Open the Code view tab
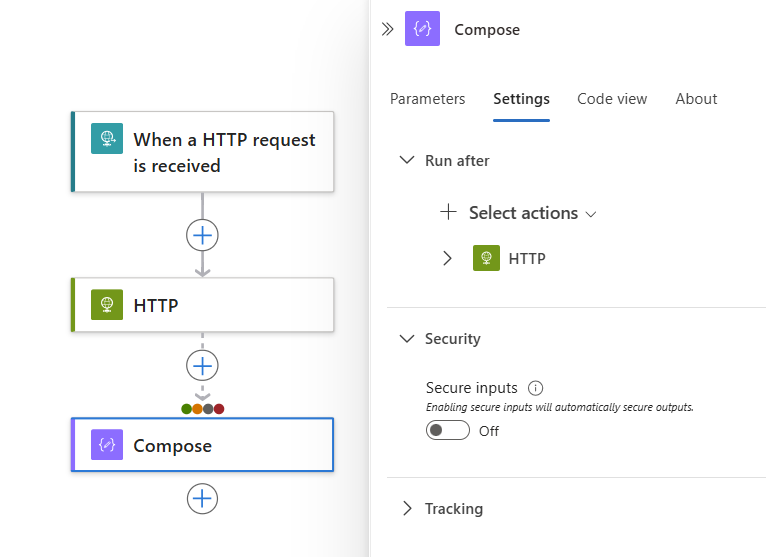 point(612,99)
